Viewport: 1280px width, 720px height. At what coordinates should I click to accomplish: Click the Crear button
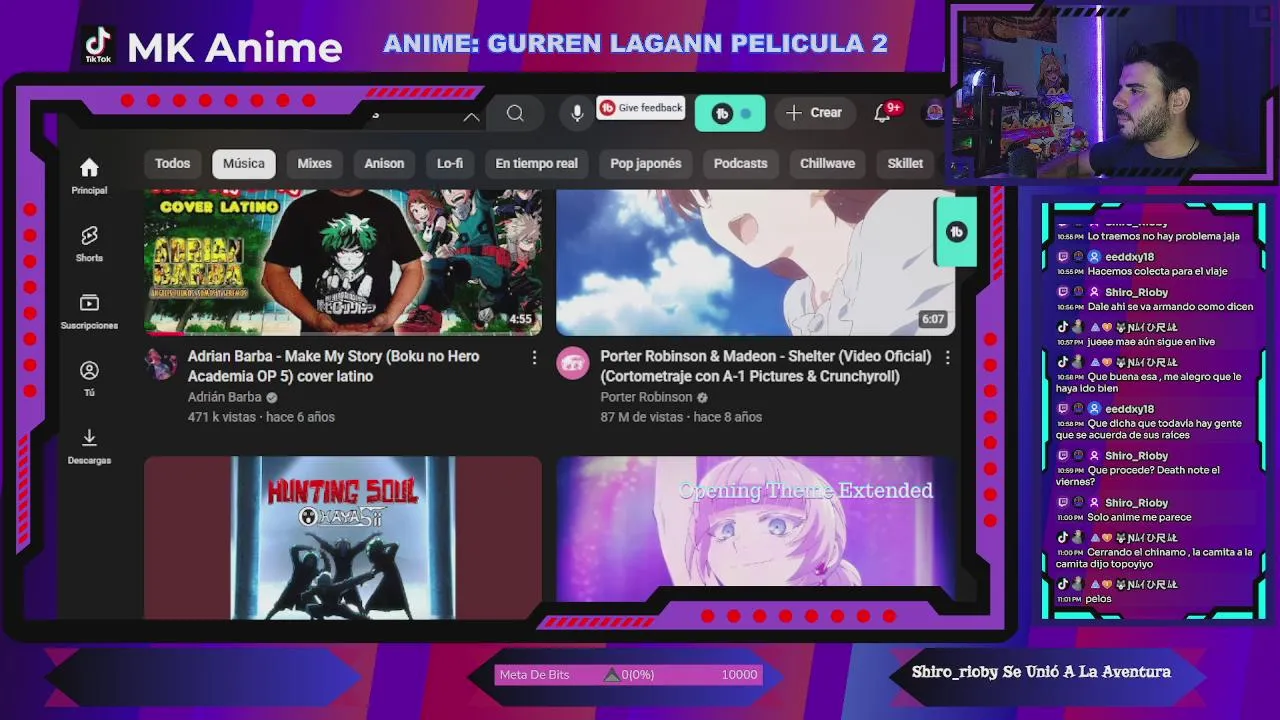814,113
